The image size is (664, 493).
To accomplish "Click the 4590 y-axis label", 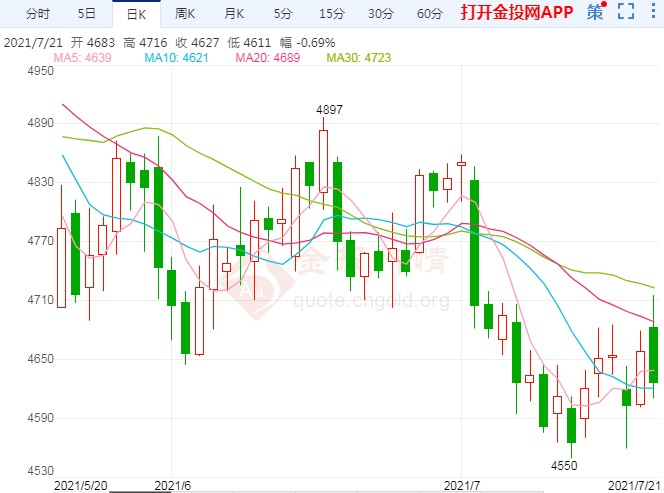I will click(41, 418).
